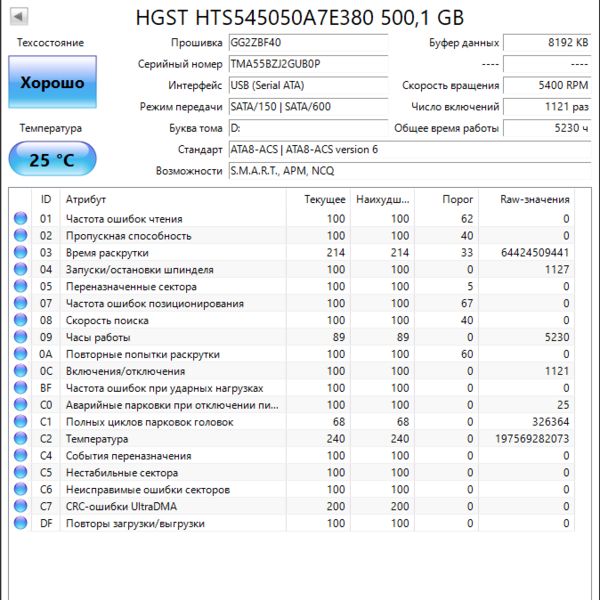This screenshot has width=600, height=600.
Task: Click status icon of attribute C1 head parking cycles
Action: [20, 422]
